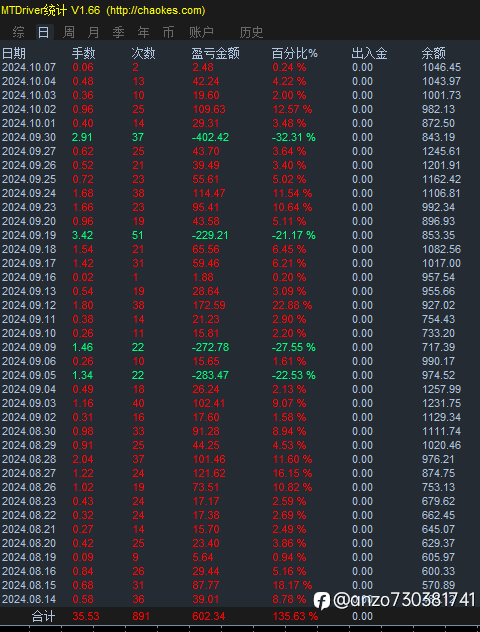This screenshot has height=632, width=480.
Task: Select the 2024.09.16 date cell
Action: pos(29,277)
